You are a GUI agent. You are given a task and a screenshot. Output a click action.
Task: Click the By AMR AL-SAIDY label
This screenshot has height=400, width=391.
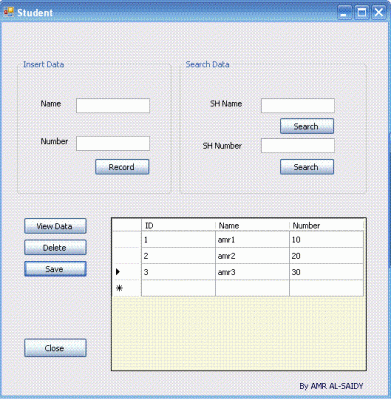pyautogui.click(x=331, y=386)
